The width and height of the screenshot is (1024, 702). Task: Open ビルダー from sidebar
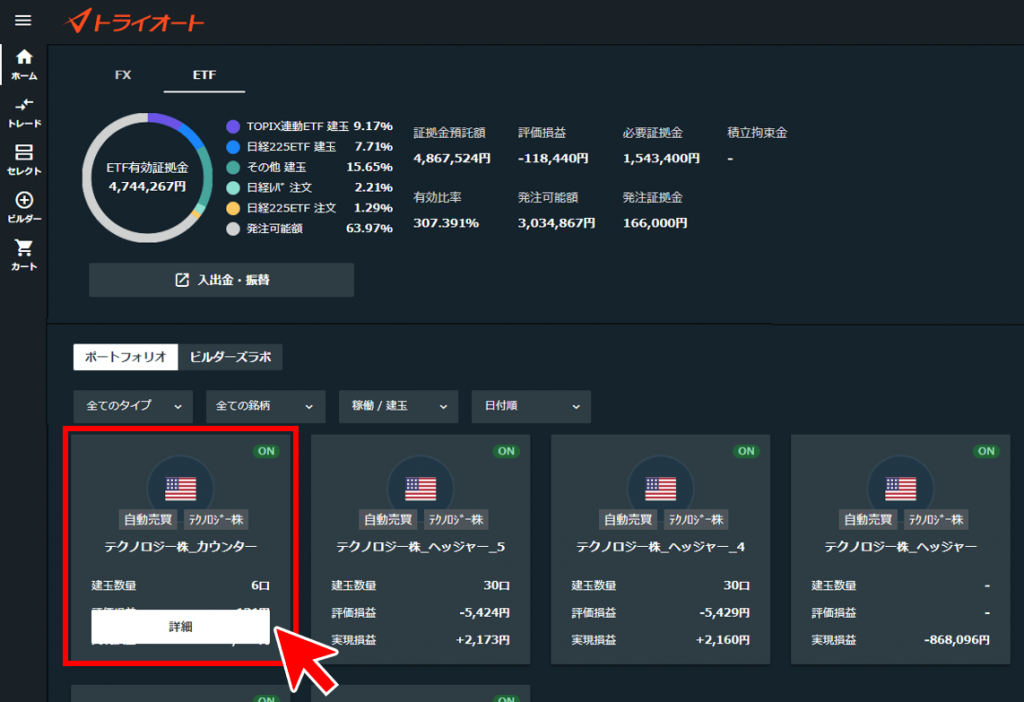[24, 208]
